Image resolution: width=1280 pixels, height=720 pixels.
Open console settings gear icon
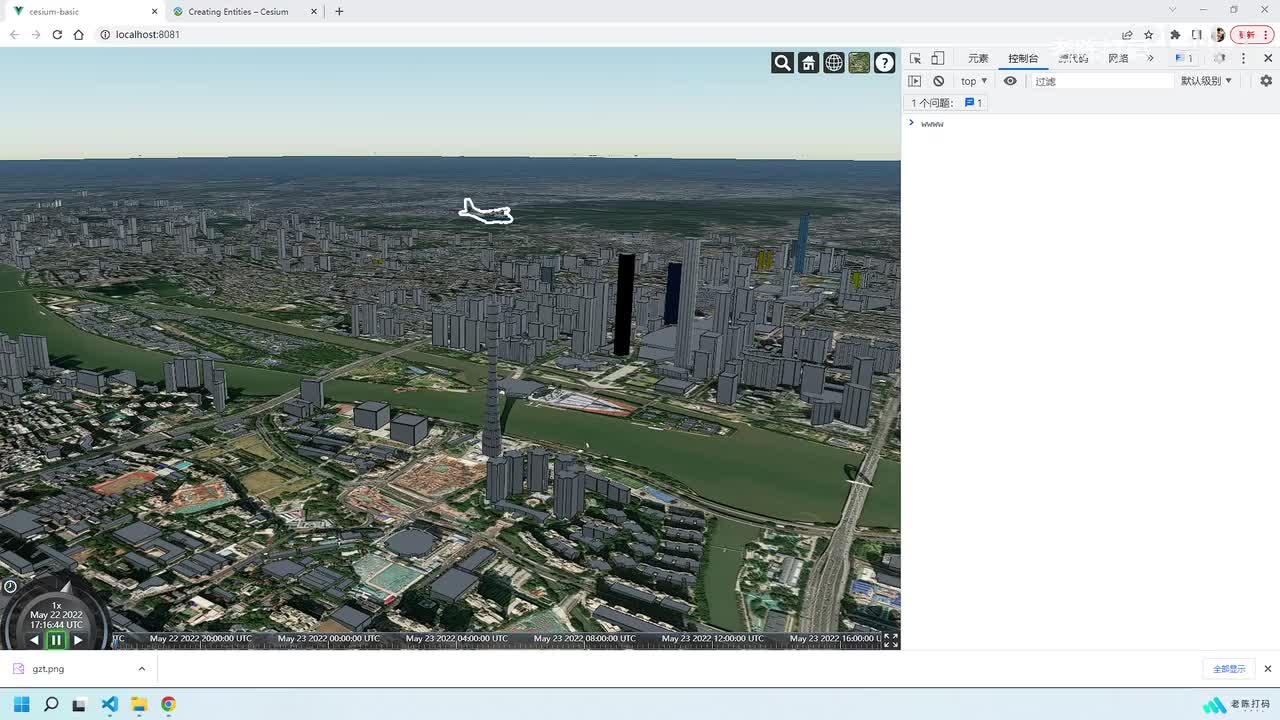point(1266,81)
